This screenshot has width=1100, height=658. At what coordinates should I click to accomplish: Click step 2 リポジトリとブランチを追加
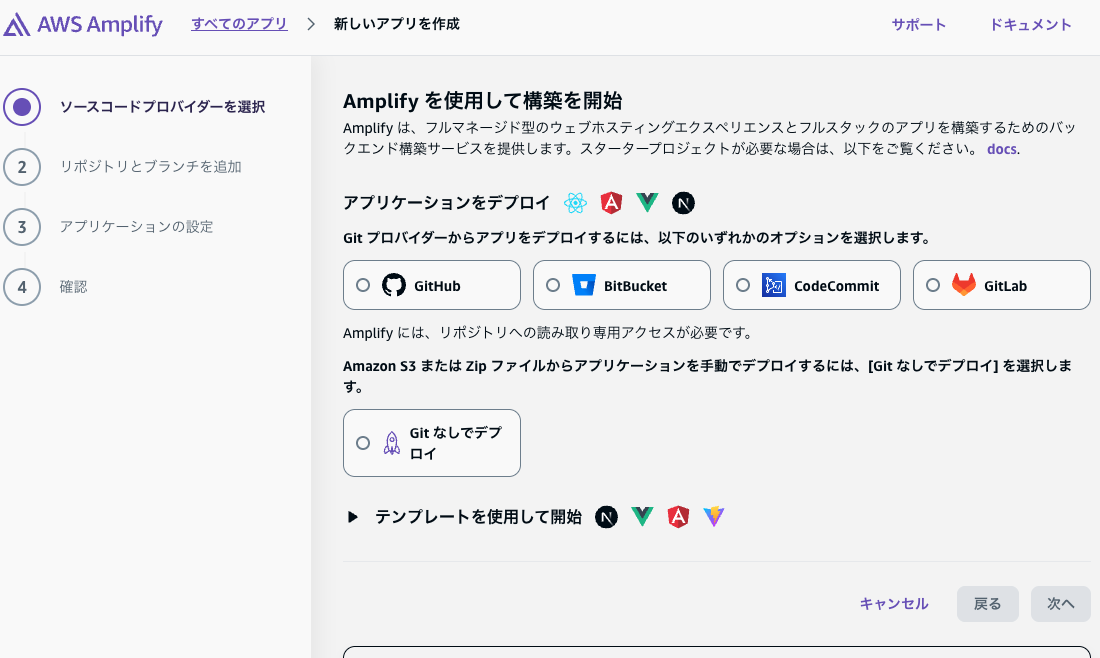point(150,167)
